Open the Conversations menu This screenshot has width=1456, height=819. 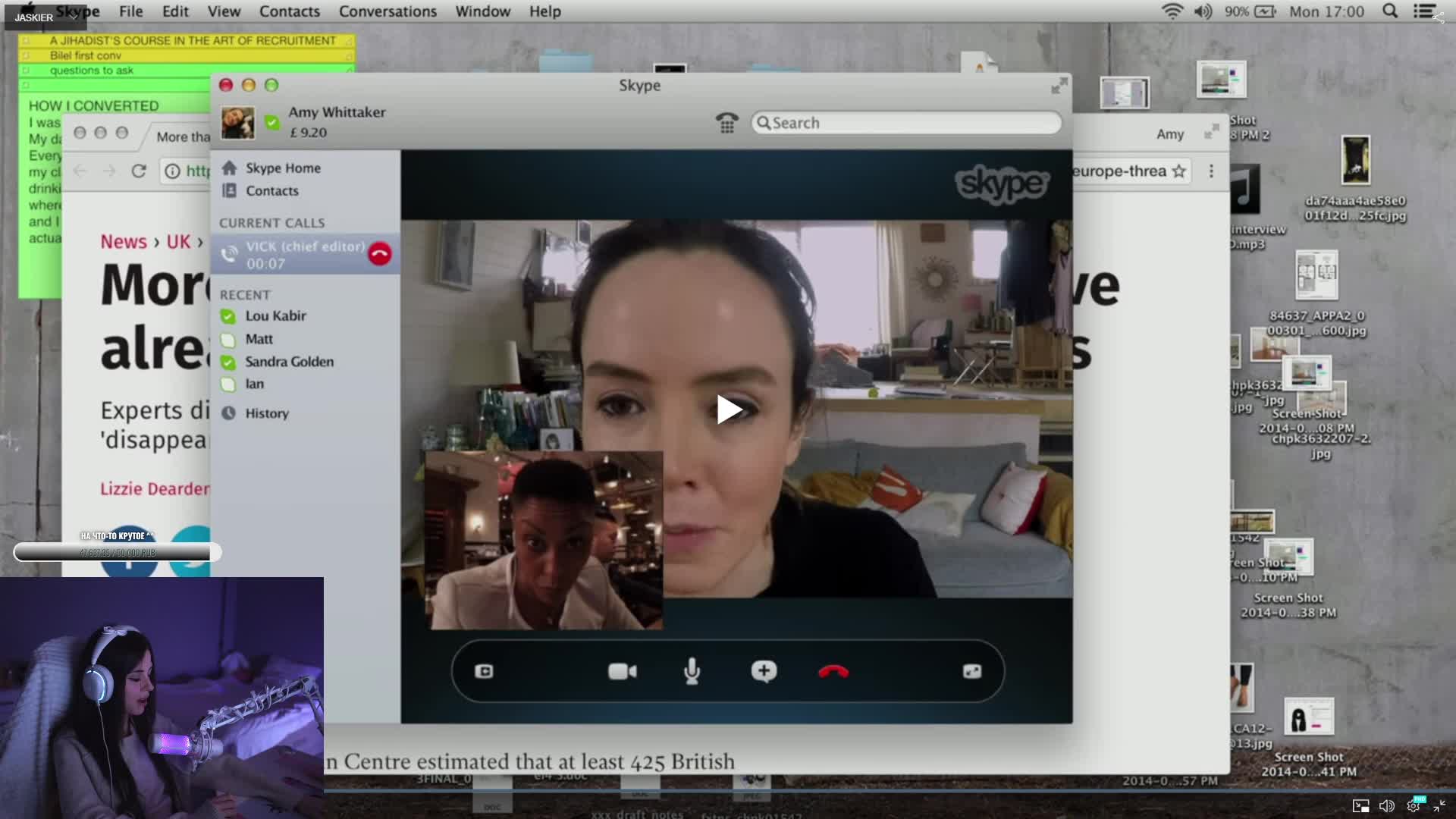point(388,11)
